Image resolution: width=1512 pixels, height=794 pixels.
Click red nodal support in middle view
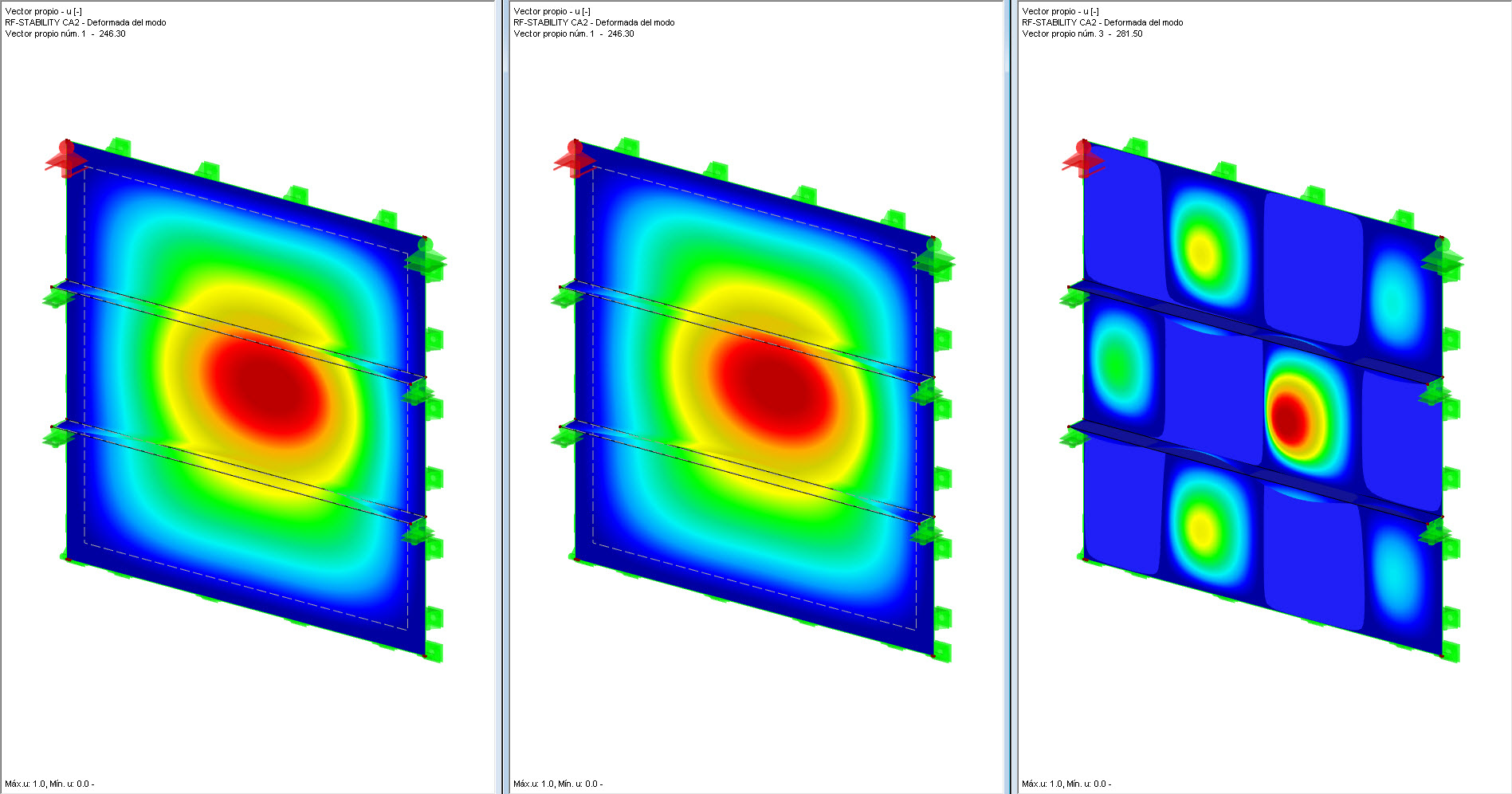tap(575, 159)
